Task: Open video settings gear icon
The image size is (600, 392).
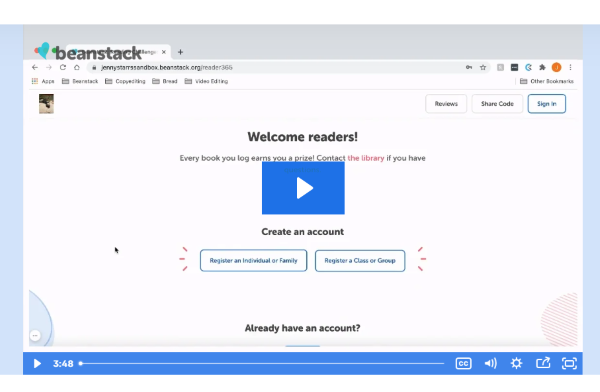Action: pyautogui.click(x=516, y=363)
